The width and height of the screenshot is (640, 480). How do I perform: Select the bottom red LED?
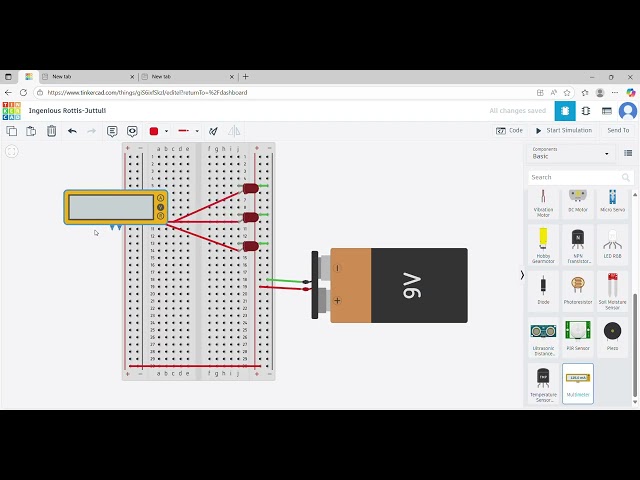point(251,246)
